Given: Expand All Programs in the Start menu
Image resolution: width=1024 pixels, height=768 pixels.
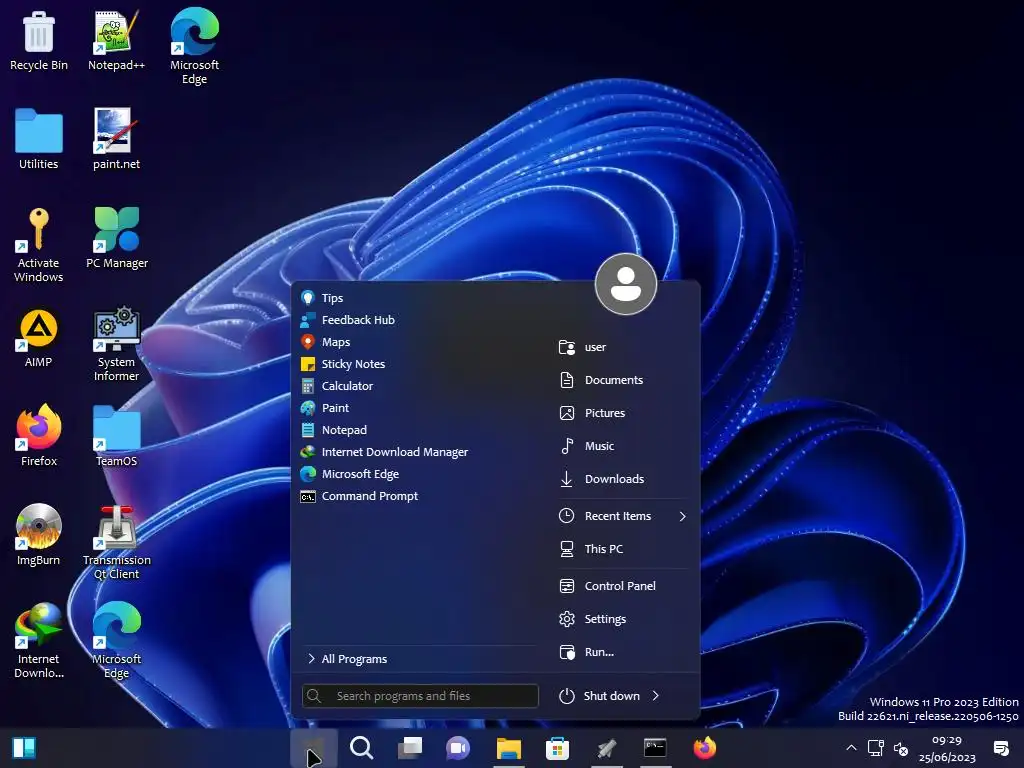Looking at the screenshot, I should [418, 659].
